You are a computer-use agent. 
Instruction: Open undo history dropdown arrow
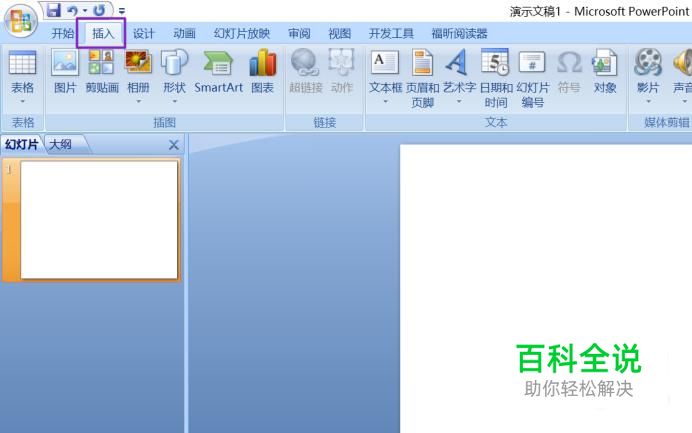[85, 11]
